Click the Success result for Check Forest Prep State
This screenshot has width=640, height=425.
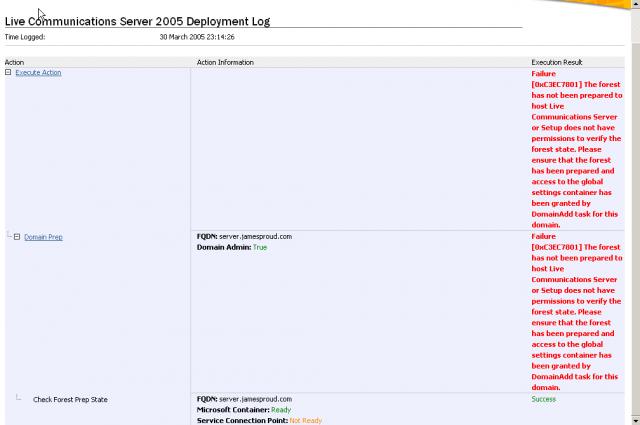[x=544, y=399]
